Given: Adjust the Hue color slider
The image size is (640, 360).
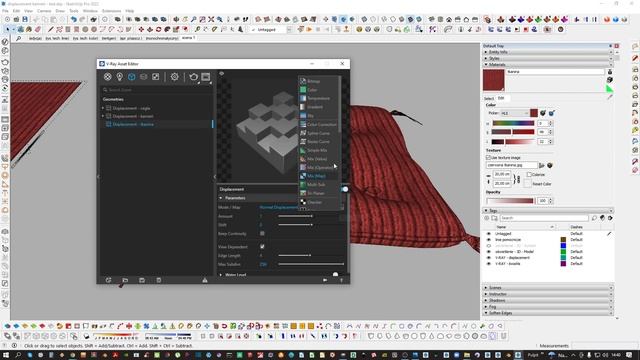Looking at the screenshot, I should tap(513, 123).
